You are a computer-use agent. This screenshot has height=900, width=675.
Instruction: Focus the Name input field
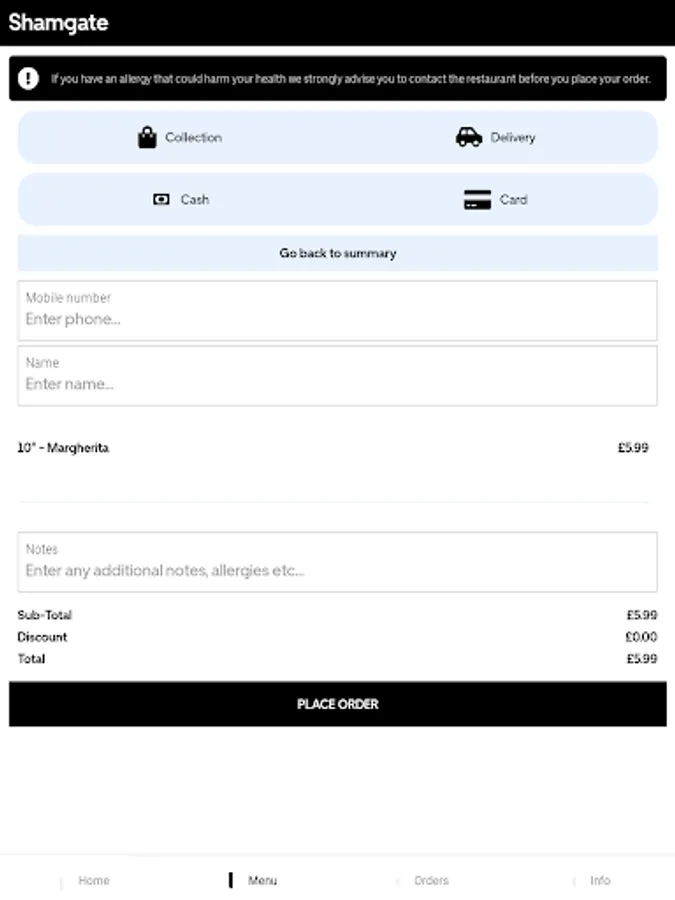[338, 376]
